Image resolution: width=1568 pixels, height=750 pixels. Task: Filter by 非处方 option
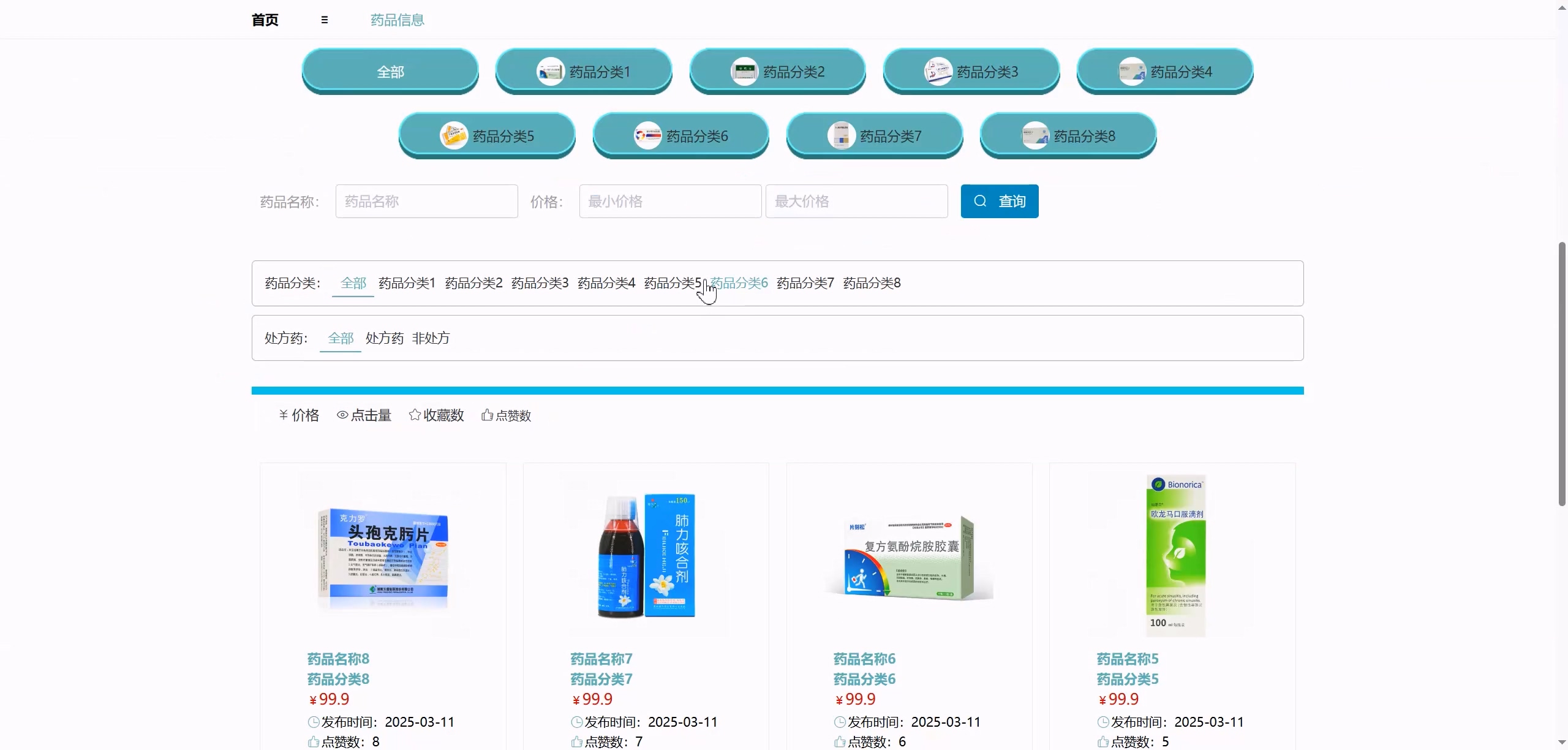(x=431, y=338)
